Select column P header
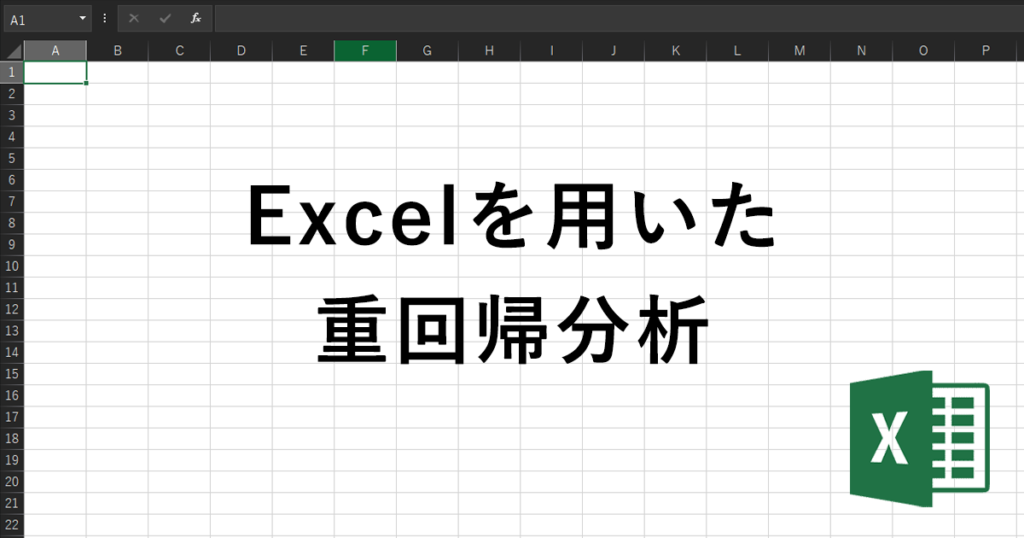The height and width of the screenshot is (538, 1024). tap(985, 51)
